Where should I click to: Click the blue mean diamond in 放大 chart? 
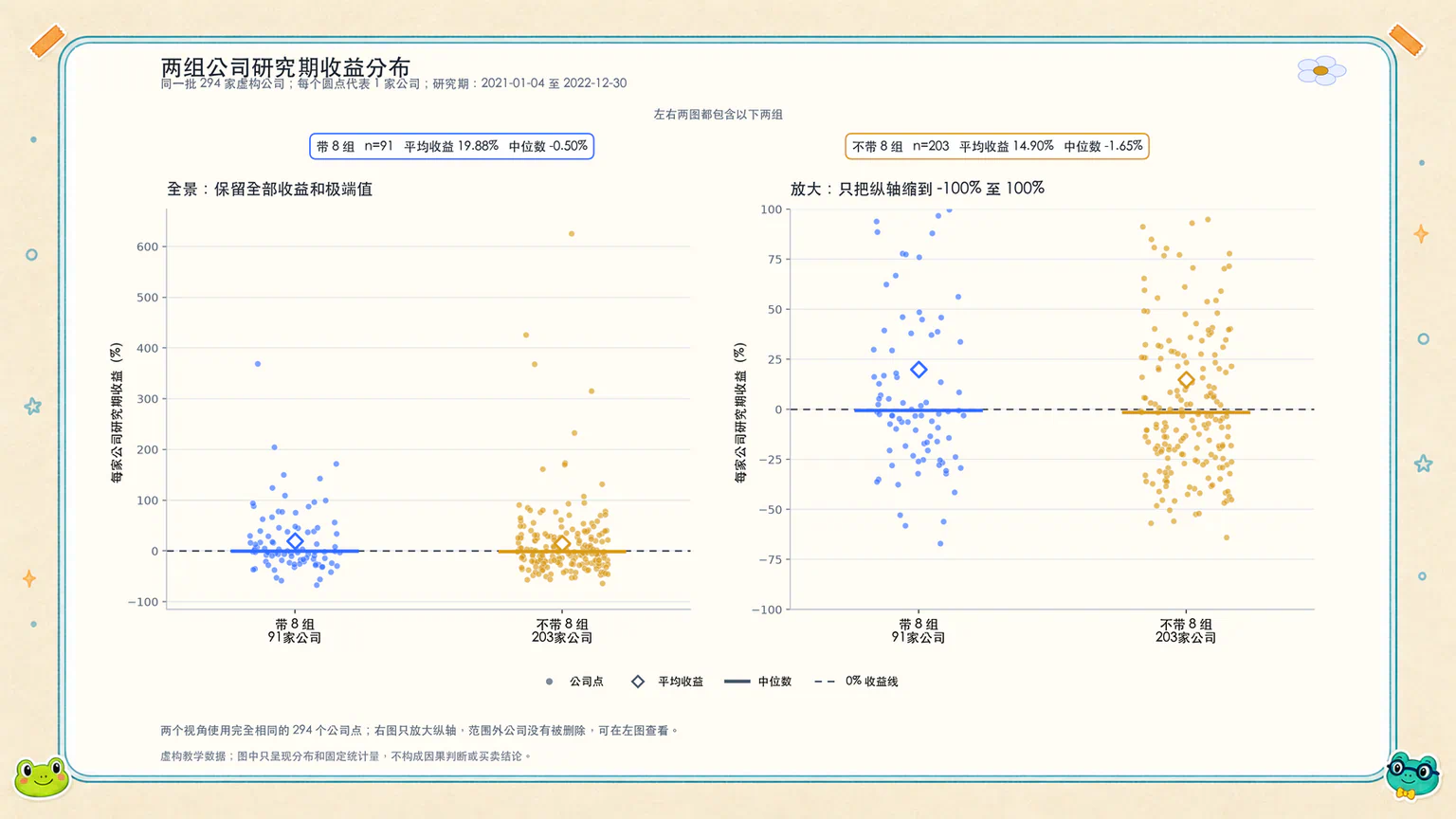tap(919, 370)
